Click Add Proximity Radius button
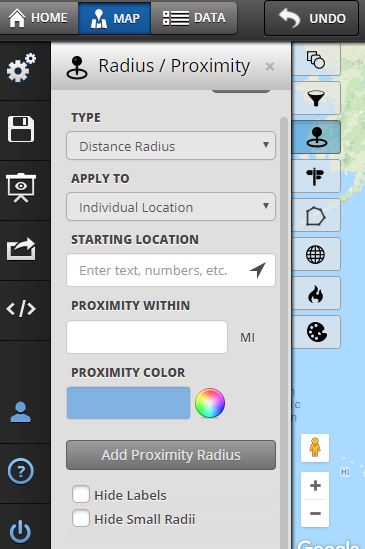365x549 pixels. click(171, 455)
